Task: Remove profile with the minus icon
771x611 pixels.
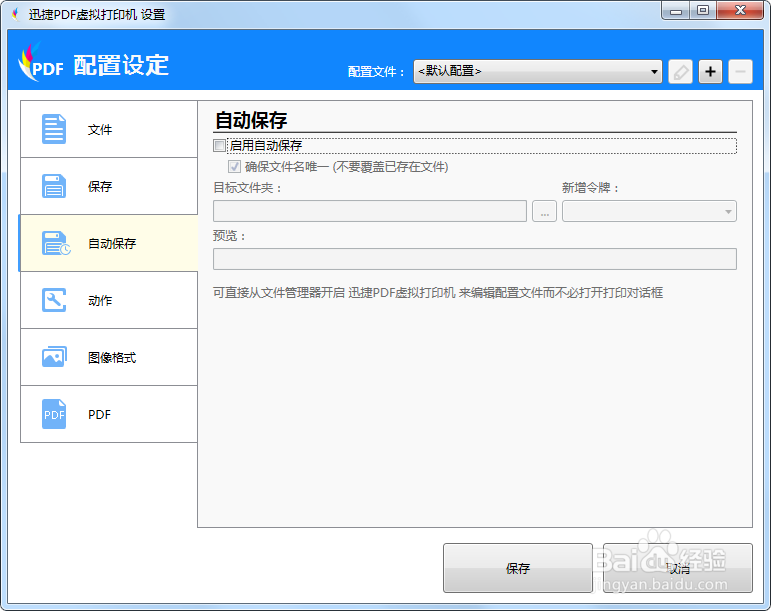Action: tap(740, 72)
